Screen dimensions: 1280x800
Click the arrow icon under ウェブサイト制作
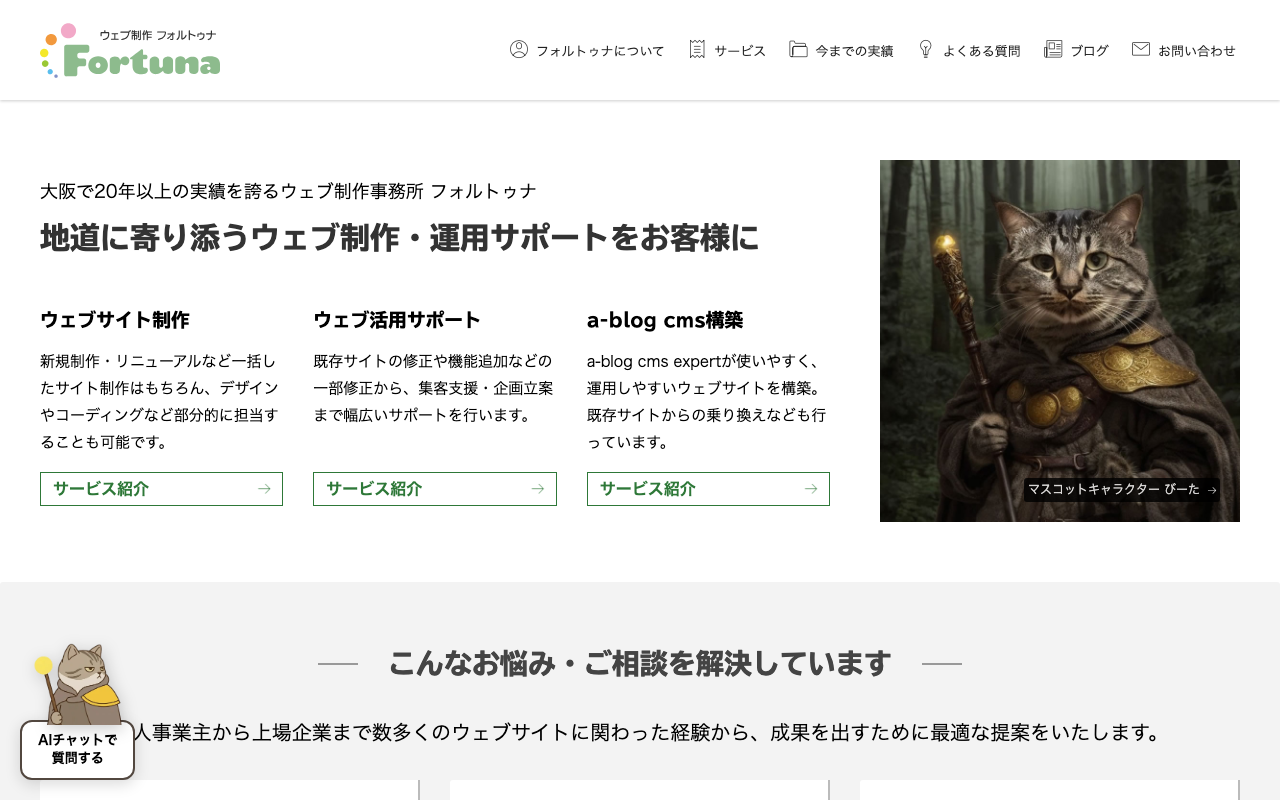(264, 489)
